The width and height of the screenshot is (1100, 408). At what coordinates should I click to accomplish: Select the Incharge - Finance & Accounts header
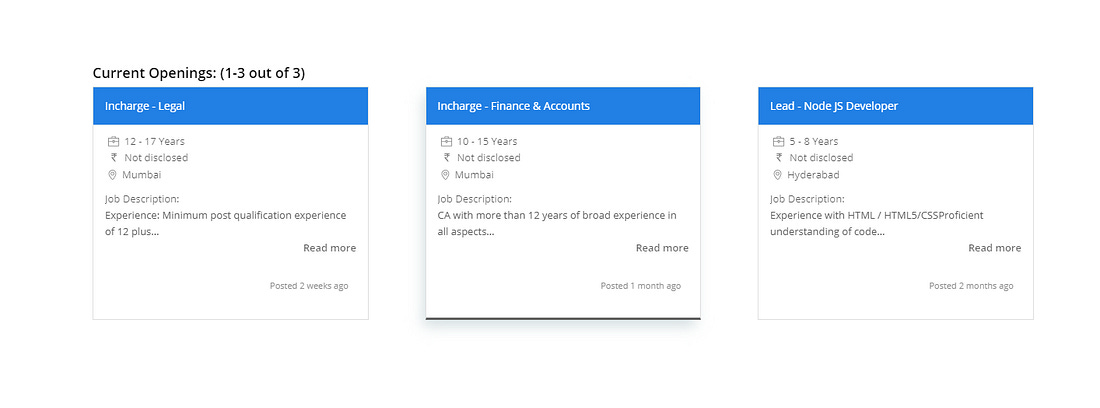tap(563, 106)
